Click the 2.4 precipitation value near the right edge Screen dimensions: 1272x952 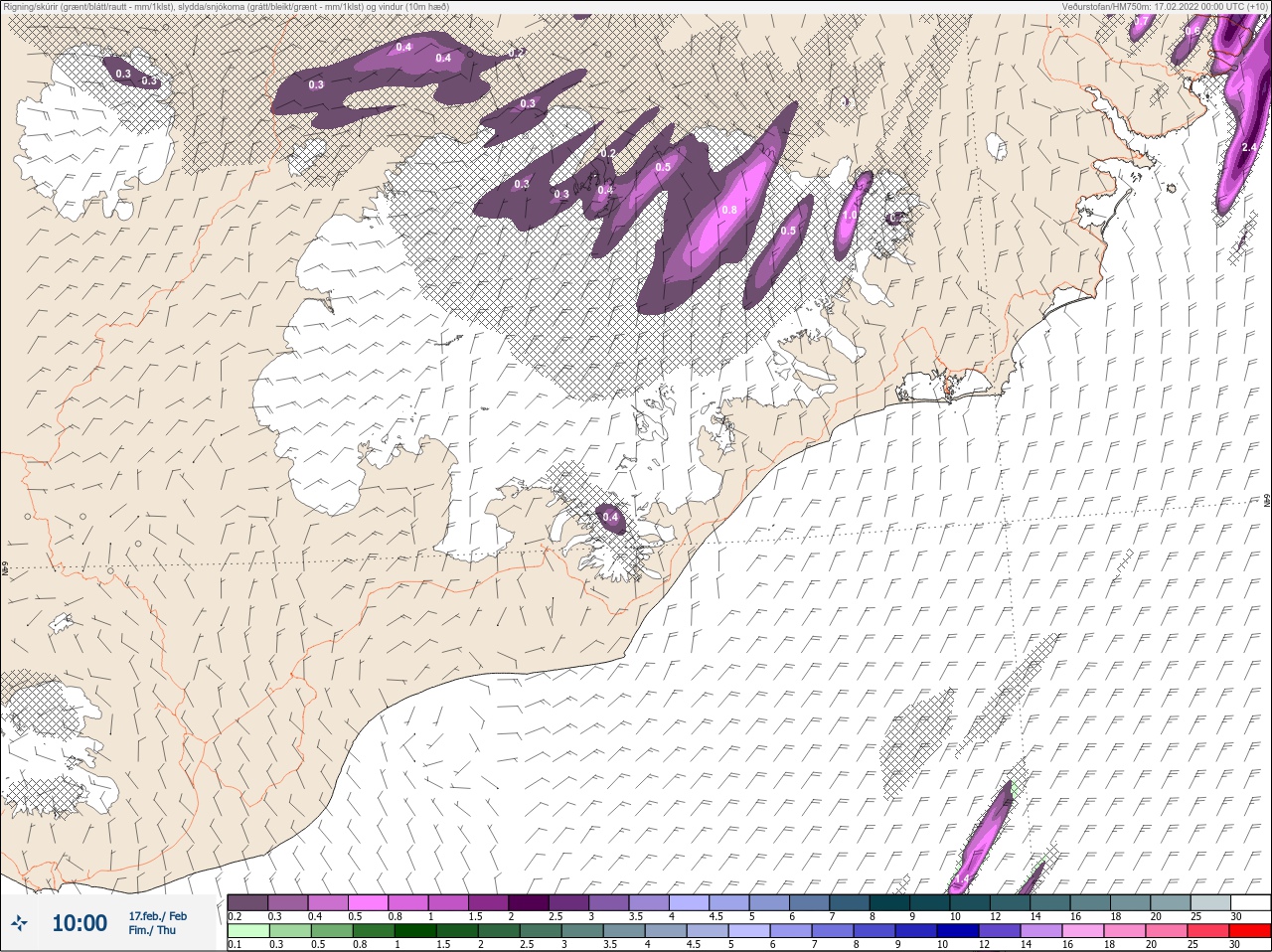tap(1249, 148)
